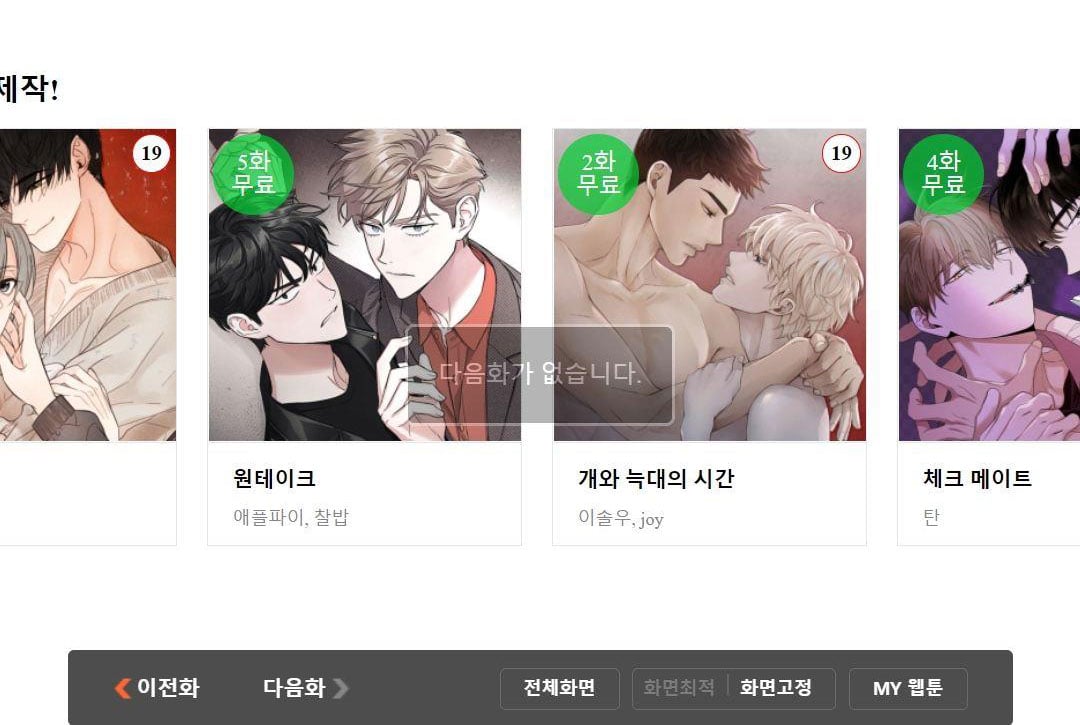Click the 4화 무료 green badge
The height and width of the screenshot is (725, 1080).
click(x=943, y=174)
